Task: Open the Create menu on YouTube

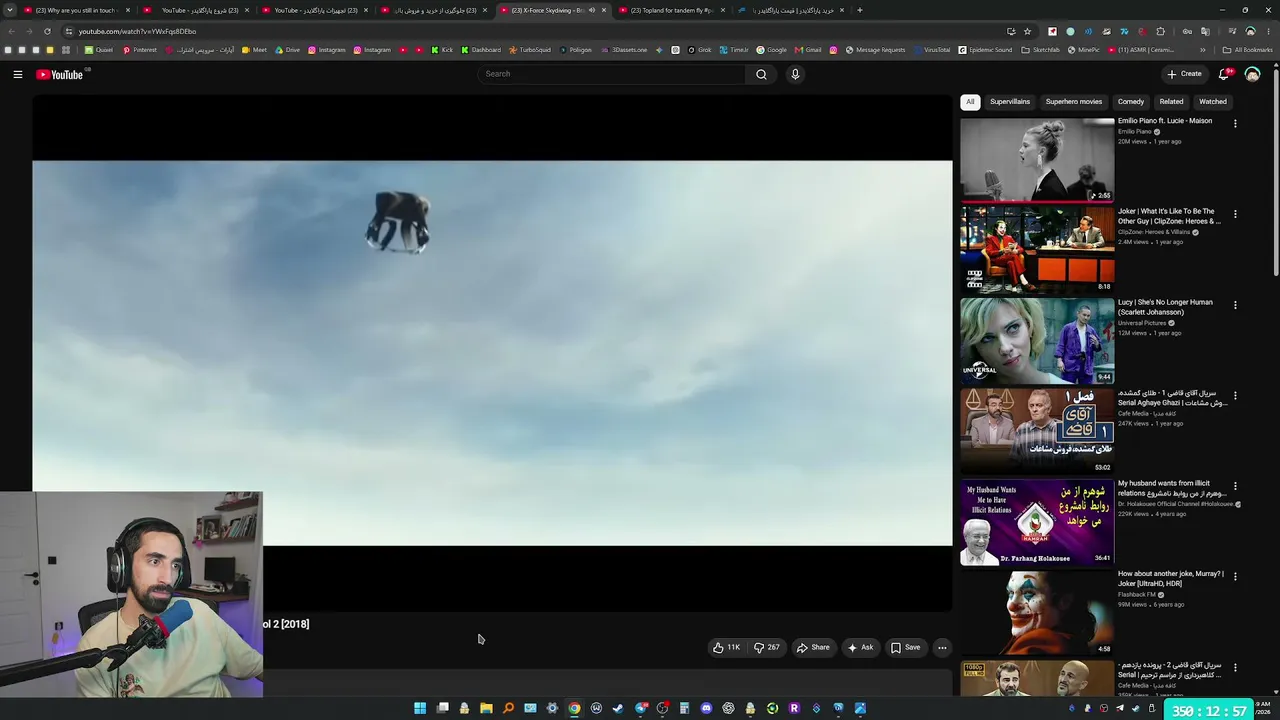Action: (x=1184, y=74)
